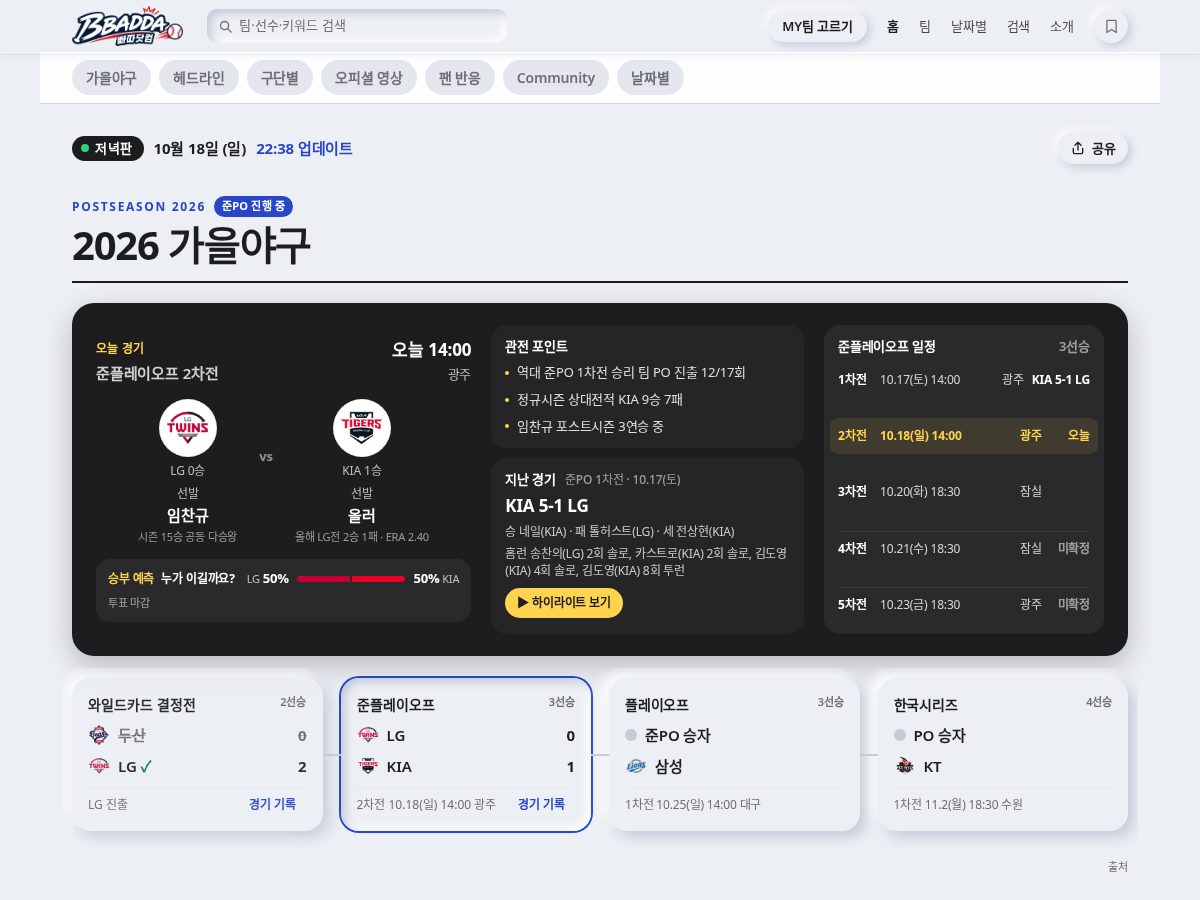Image resolution: width=1200 pixels, height=900 pixels.
Task: Select the 구단별 category chip
Action: tap(280, 78)
